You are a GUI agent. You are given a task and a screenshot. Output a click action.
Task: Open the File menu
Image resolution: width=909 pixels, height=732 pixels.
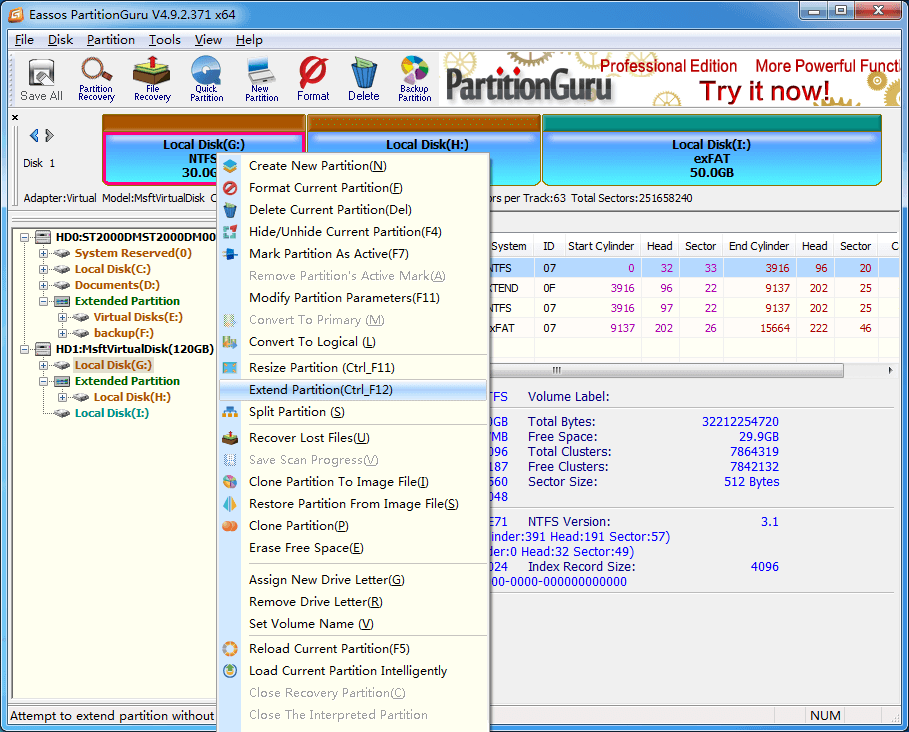point(24,40)
